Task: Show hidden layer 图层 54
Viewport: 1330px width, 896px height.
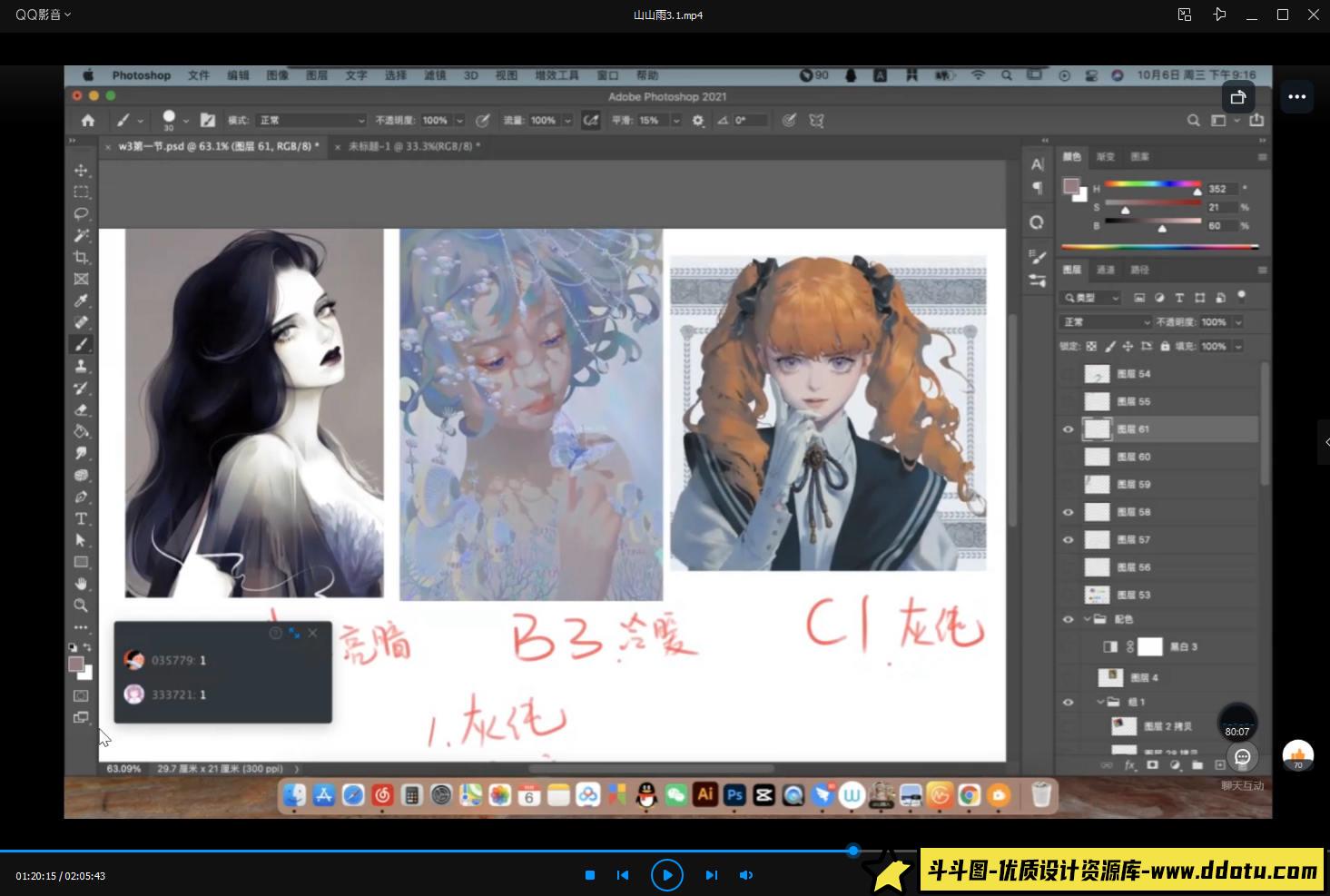Action: pos(1068,374)
